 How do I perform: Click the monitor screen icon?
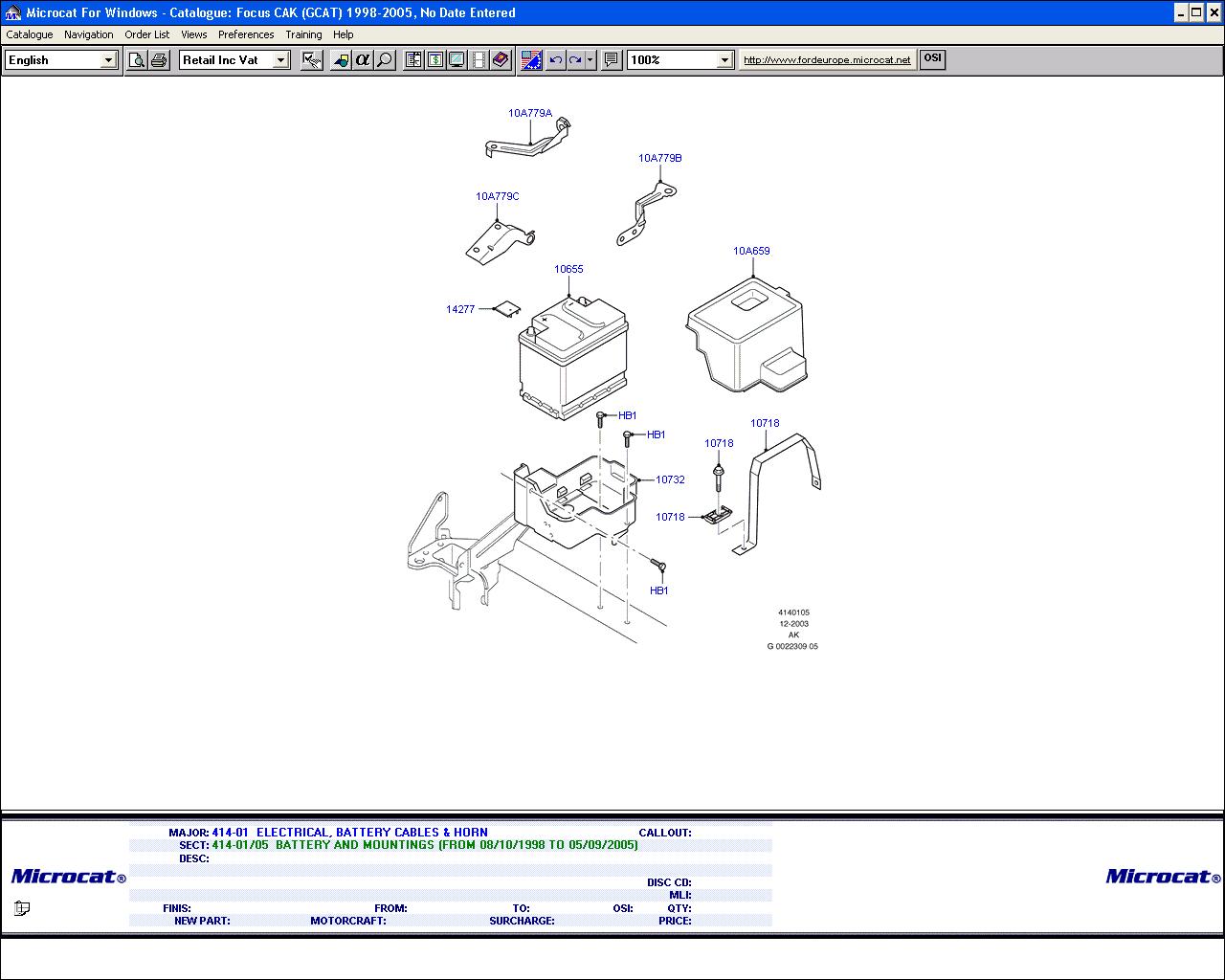coord(457,60)
